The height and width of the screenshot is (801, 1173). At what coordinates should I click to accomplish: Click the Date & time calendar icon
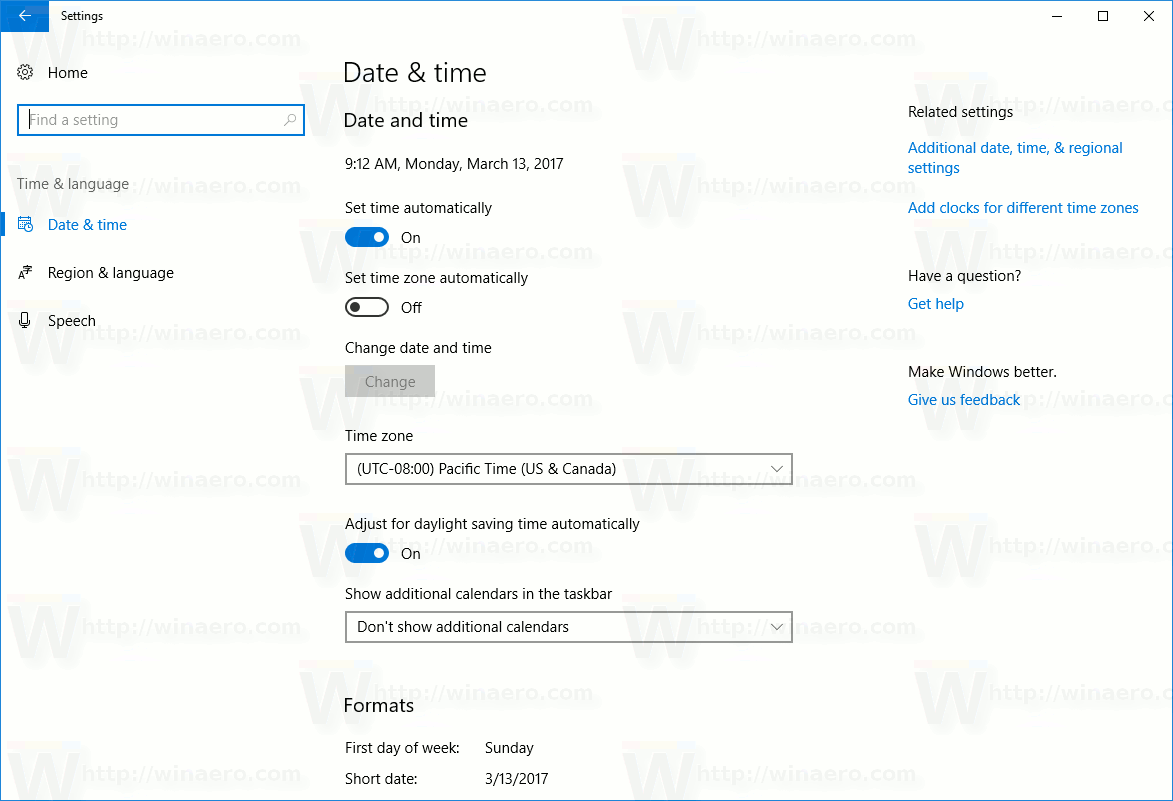coord(27,224)
